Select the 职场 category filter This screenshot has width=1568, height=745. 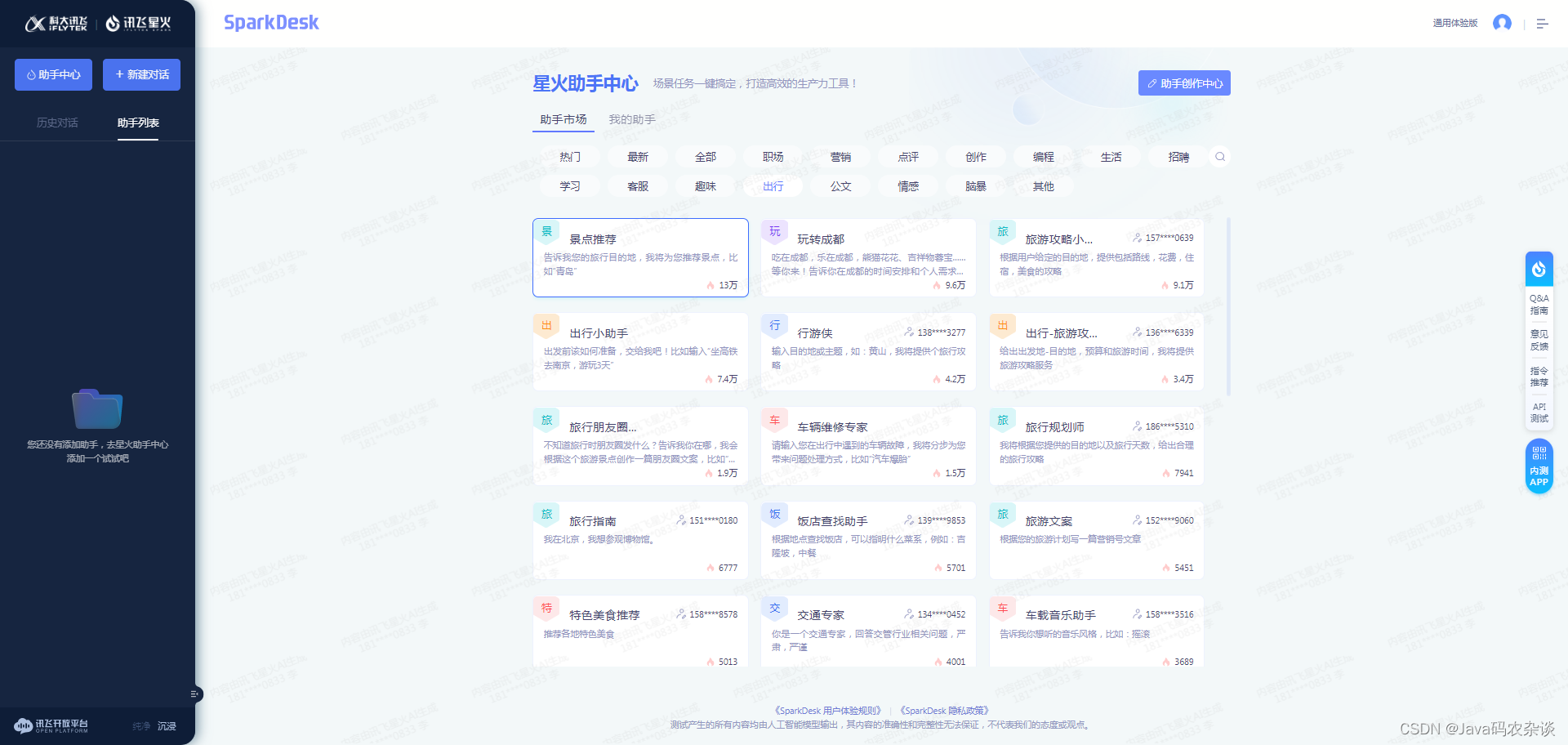coord(773,157)
